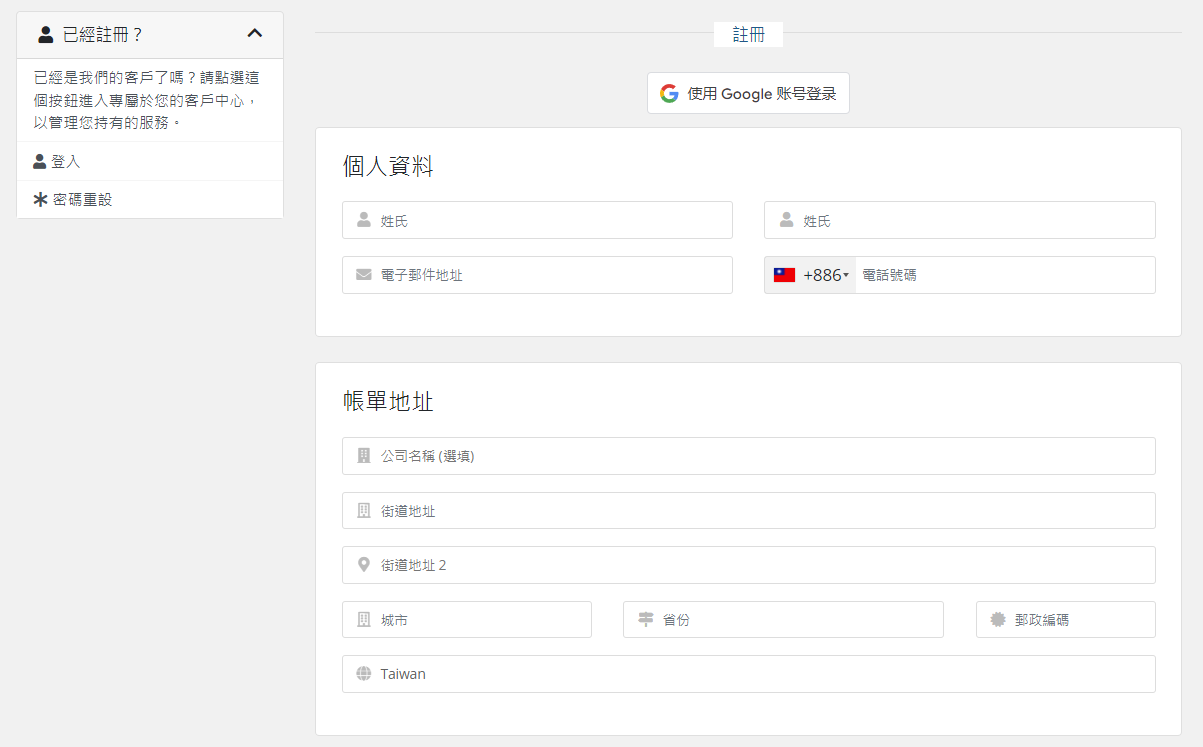Select the 註冊 tab
The image size is (1203, 747).
click(x=748, y=33)
